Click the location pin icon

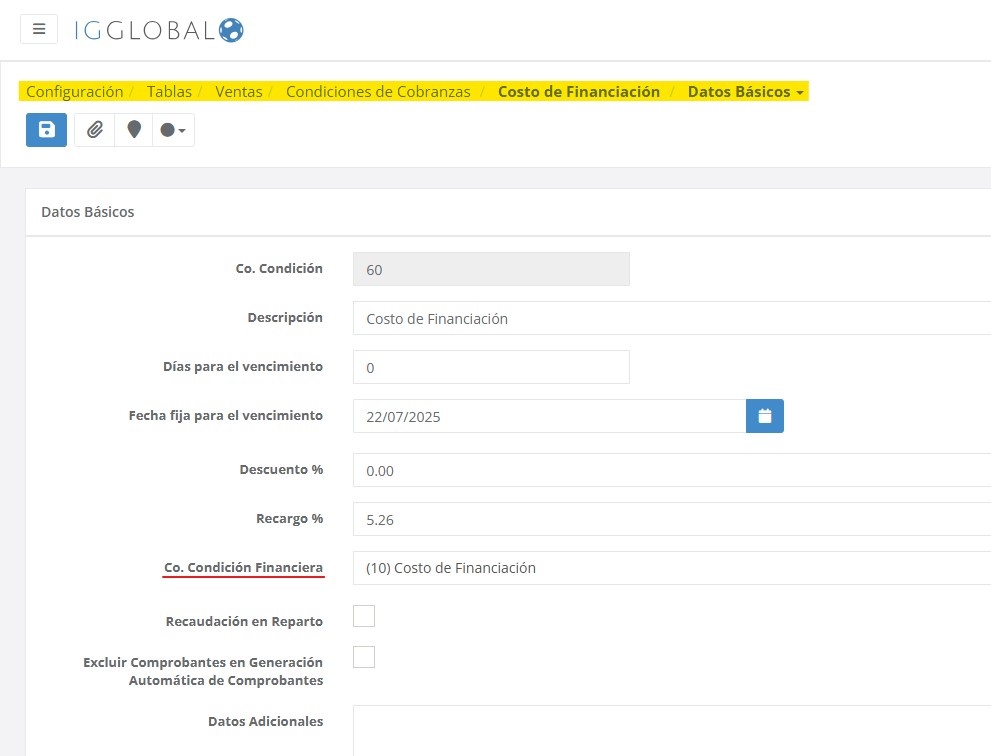point(134,130)
